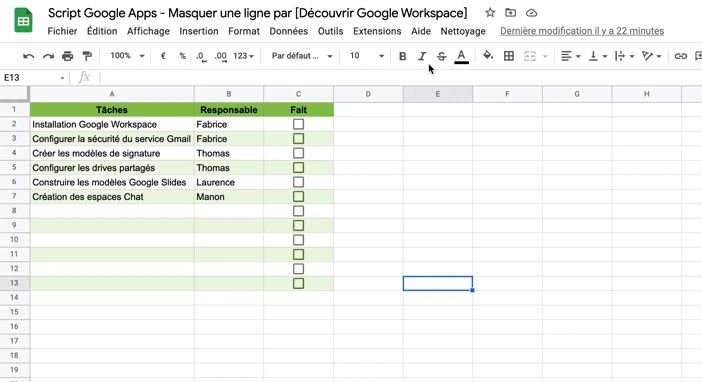Screen dimensions: 702x382
Task: Check the box for Construire les modèles Google Slides
Action: [299, 182]
